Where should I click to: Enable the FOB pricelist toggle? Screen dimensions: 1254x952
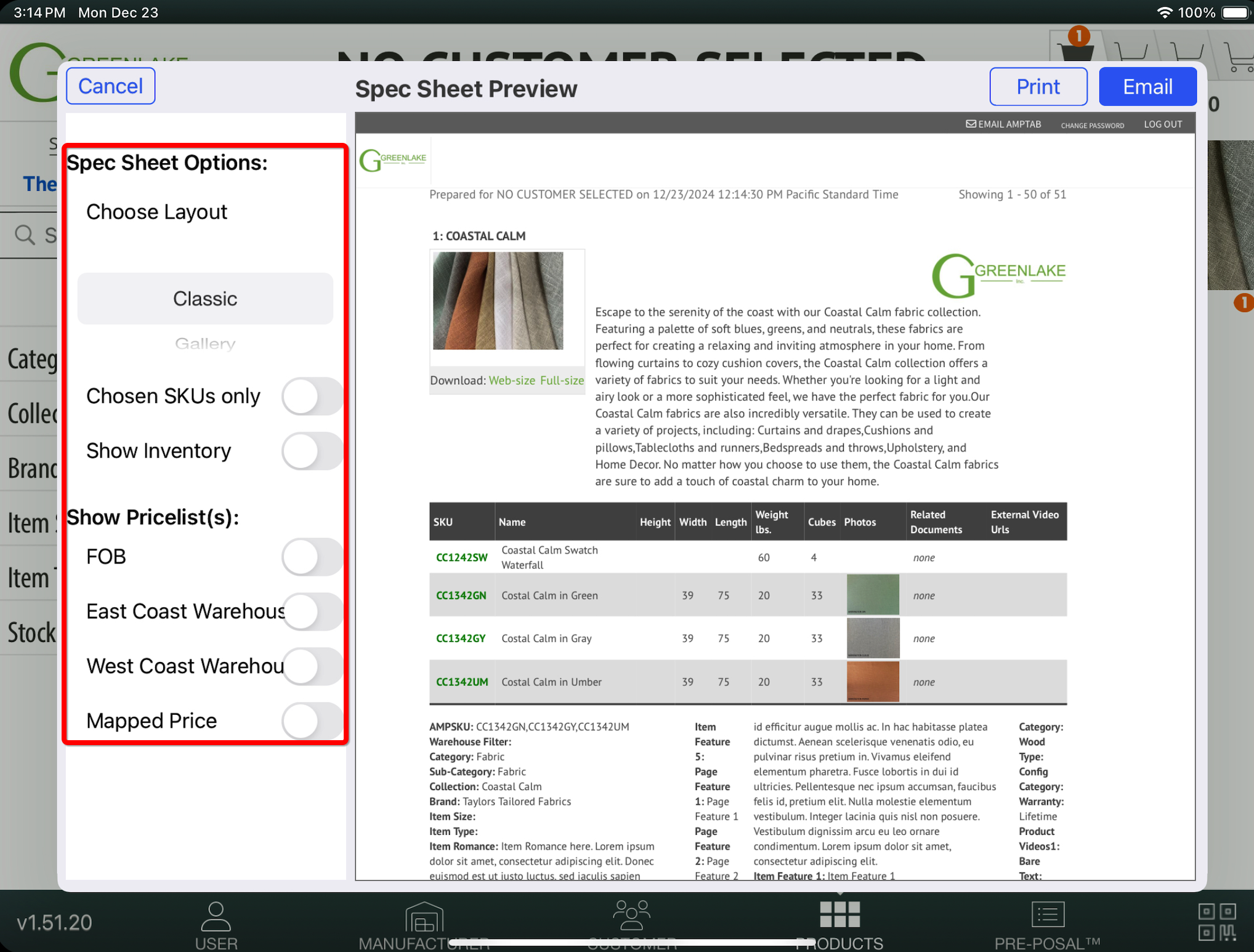click(312, 557)
